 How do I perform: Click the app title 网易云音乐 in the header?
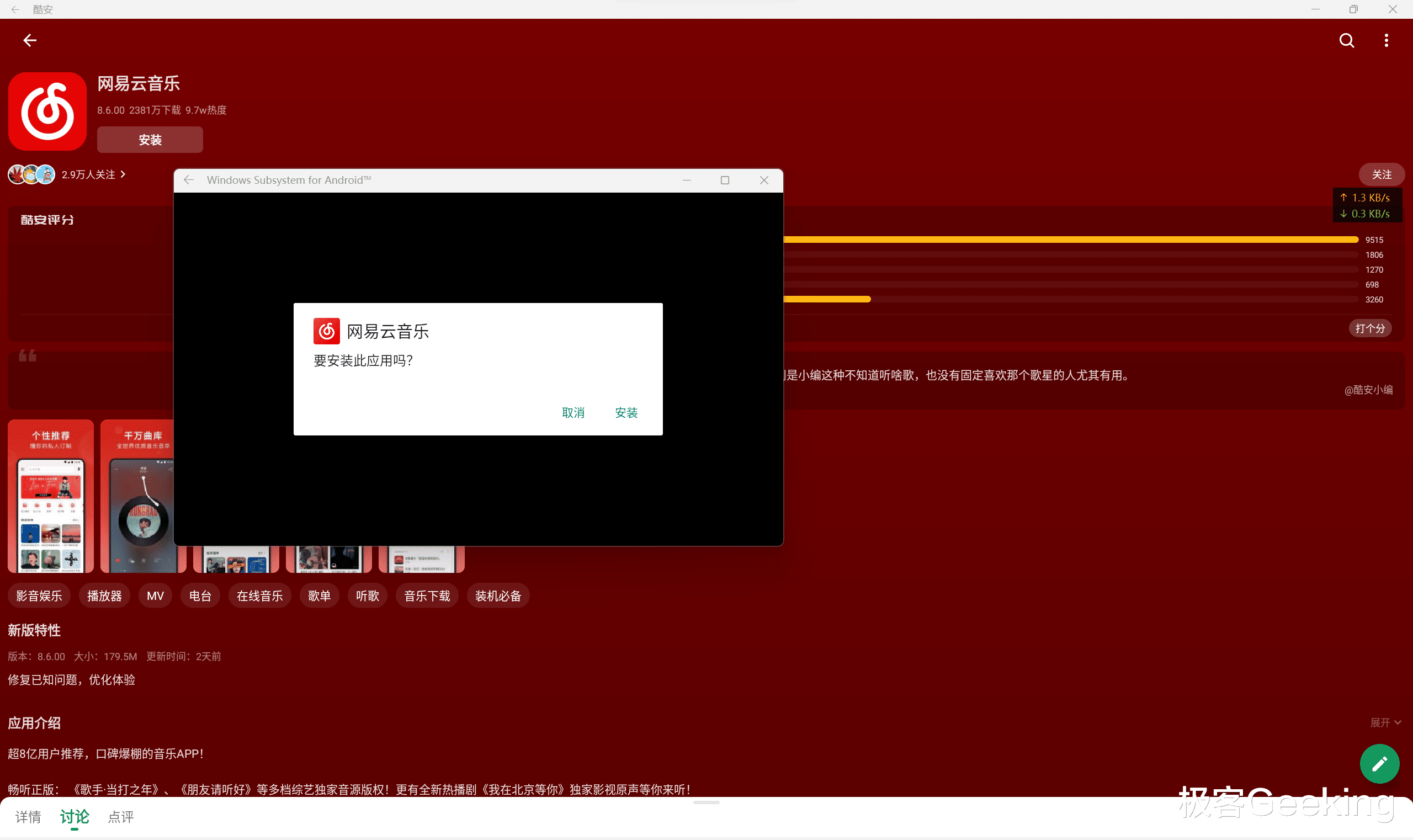(x=139, y=84)
